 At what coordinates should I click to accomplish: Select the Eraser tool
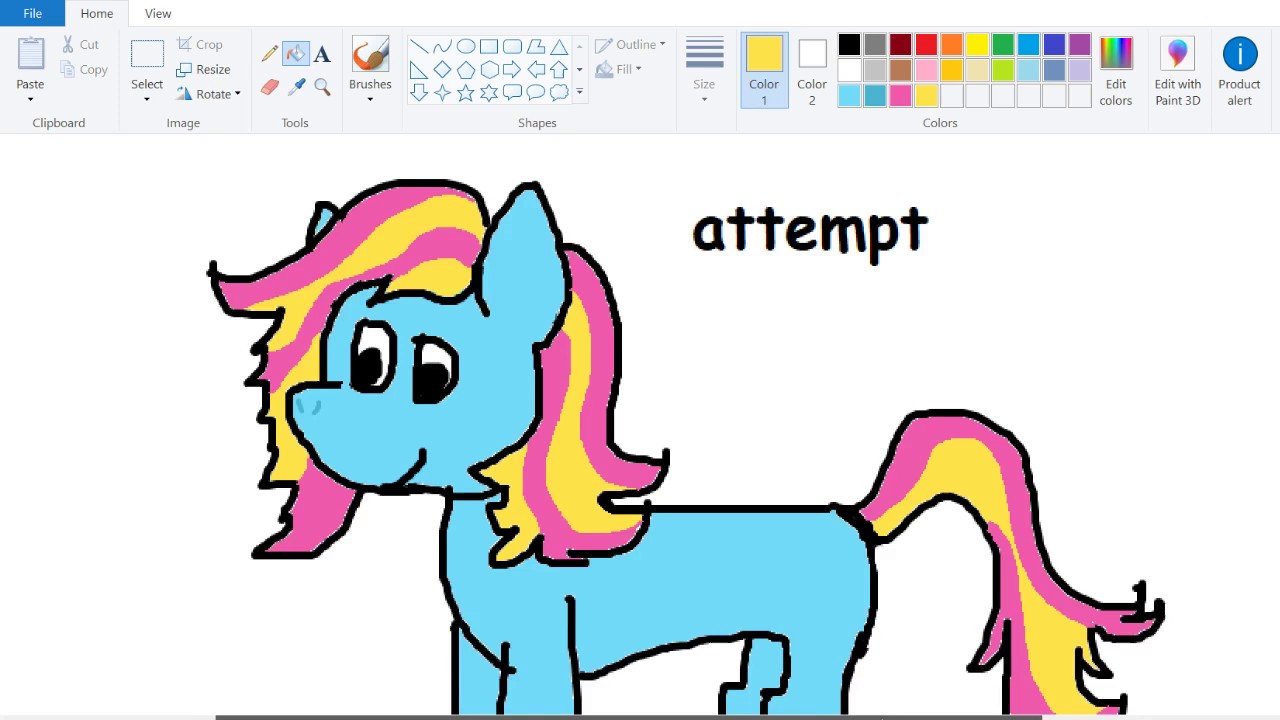(x=270, y=87)
